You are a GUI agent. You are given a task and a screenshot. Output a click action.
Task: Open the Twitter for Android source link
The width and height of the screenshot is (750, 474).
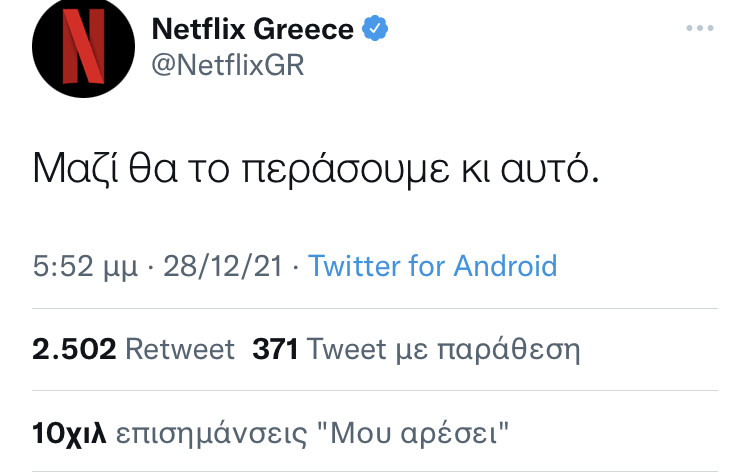[x=433, y=266]
